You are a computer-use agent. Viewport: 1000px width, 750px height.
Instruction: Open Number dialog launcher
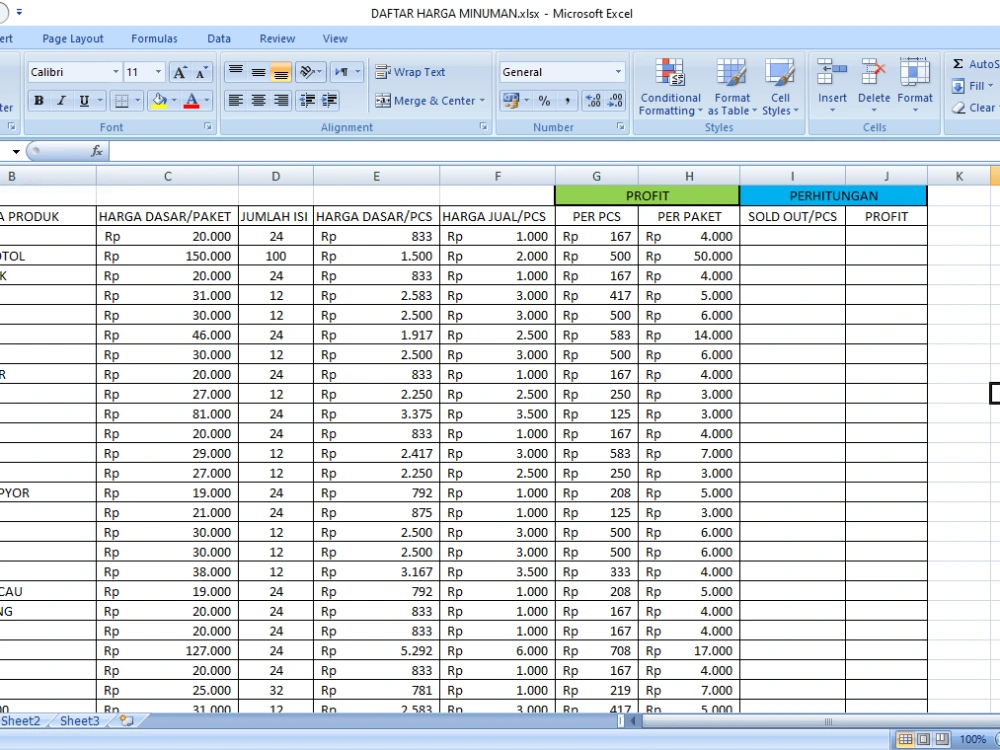620,127
